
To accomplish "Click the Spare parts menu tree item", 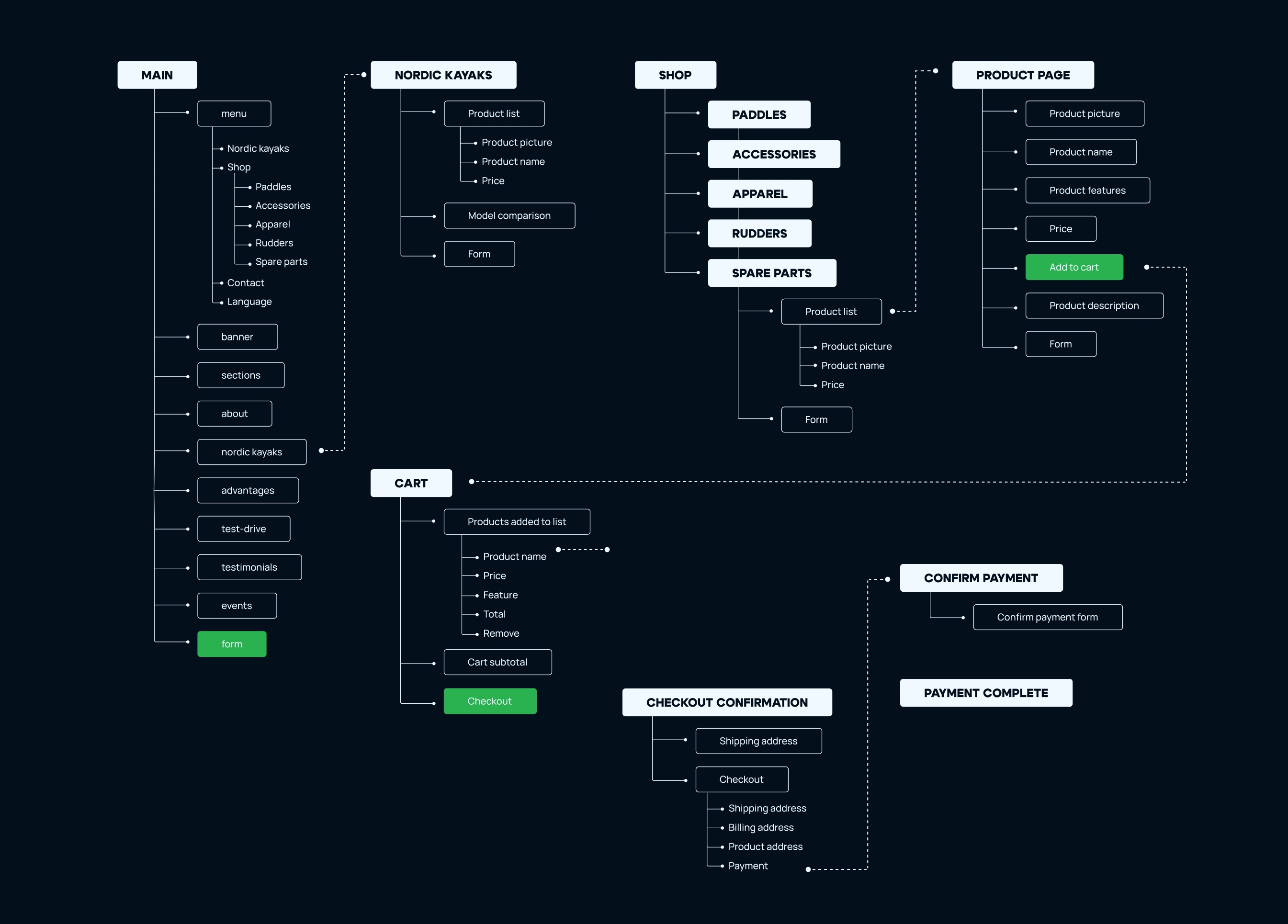I will (281, 262).
